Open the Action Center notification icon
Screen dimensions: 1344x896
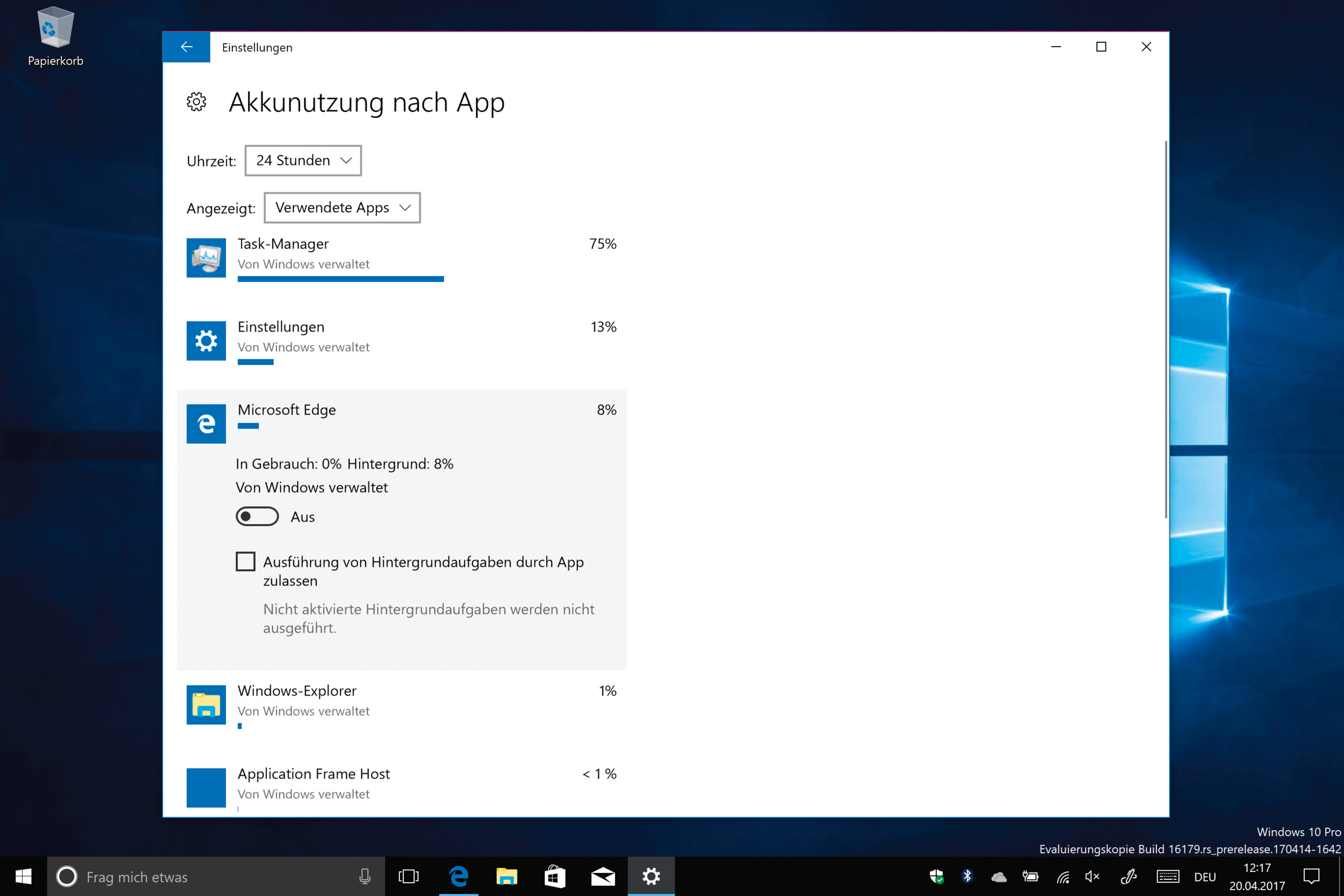coord(1311,876)
